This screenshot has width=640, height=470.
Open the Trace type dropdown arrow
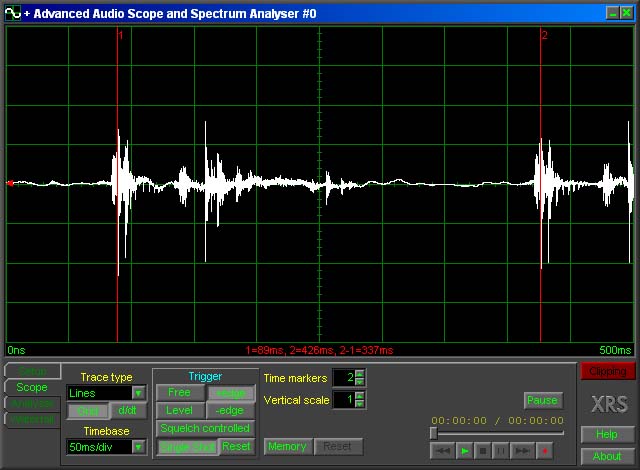(138, 393)
